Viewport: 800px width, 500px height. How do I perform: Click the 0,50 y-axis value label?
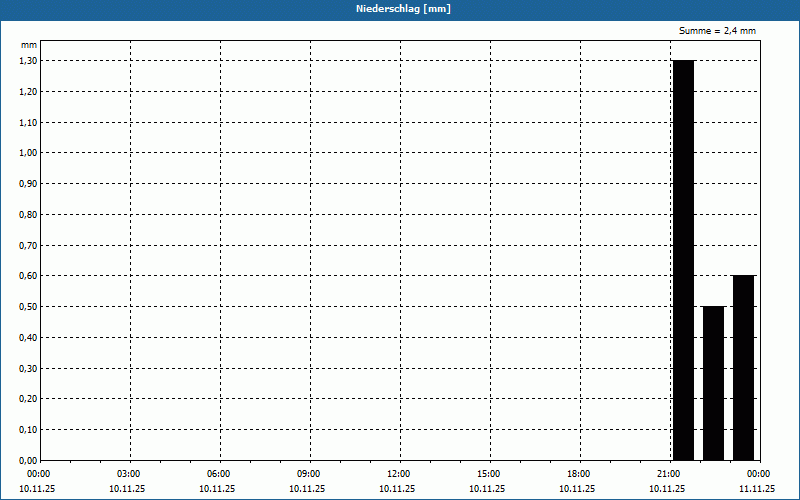28,307
